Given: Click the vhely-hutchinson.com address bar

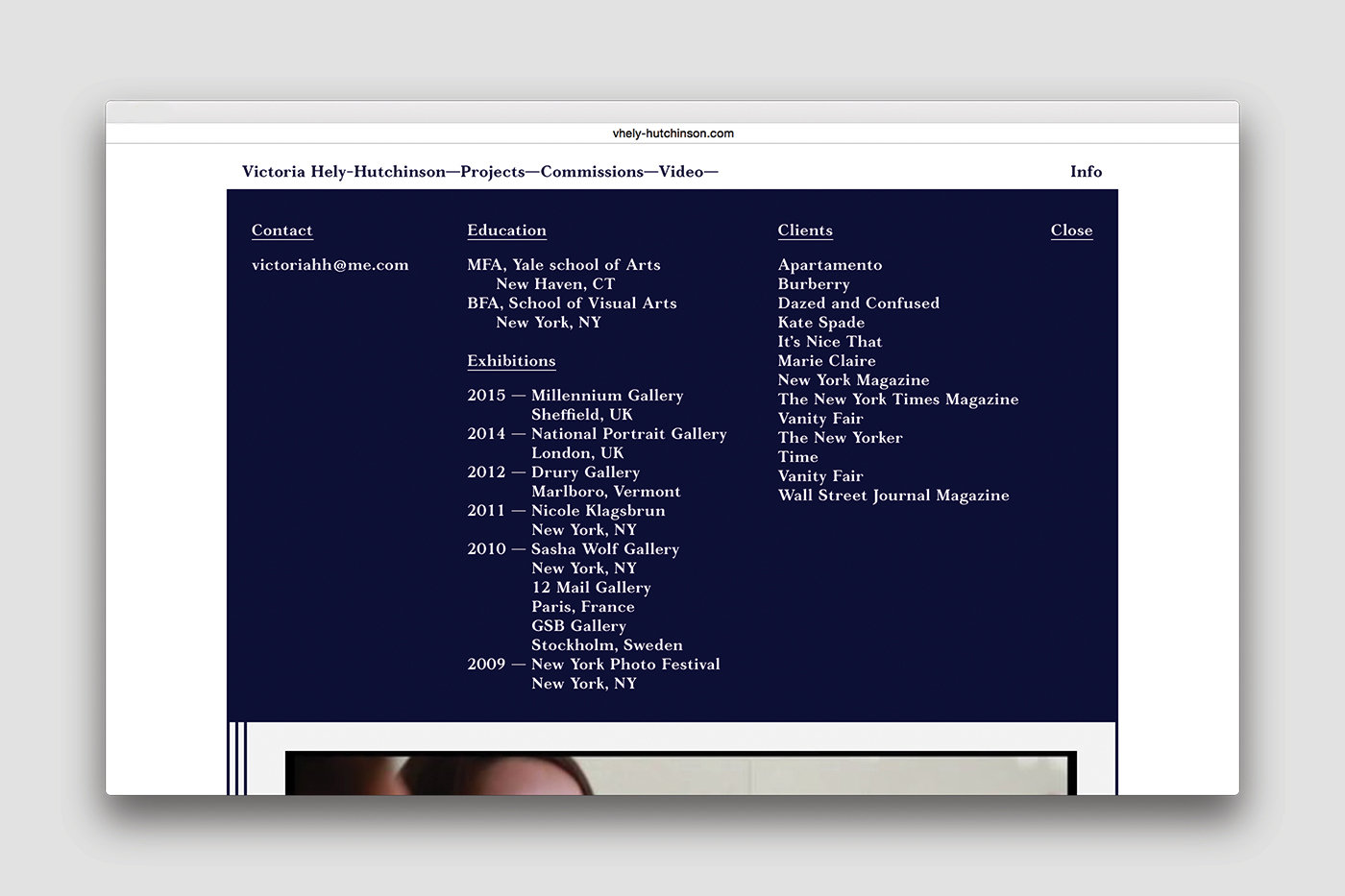Looking at the screenshot, I should point(672,133).
